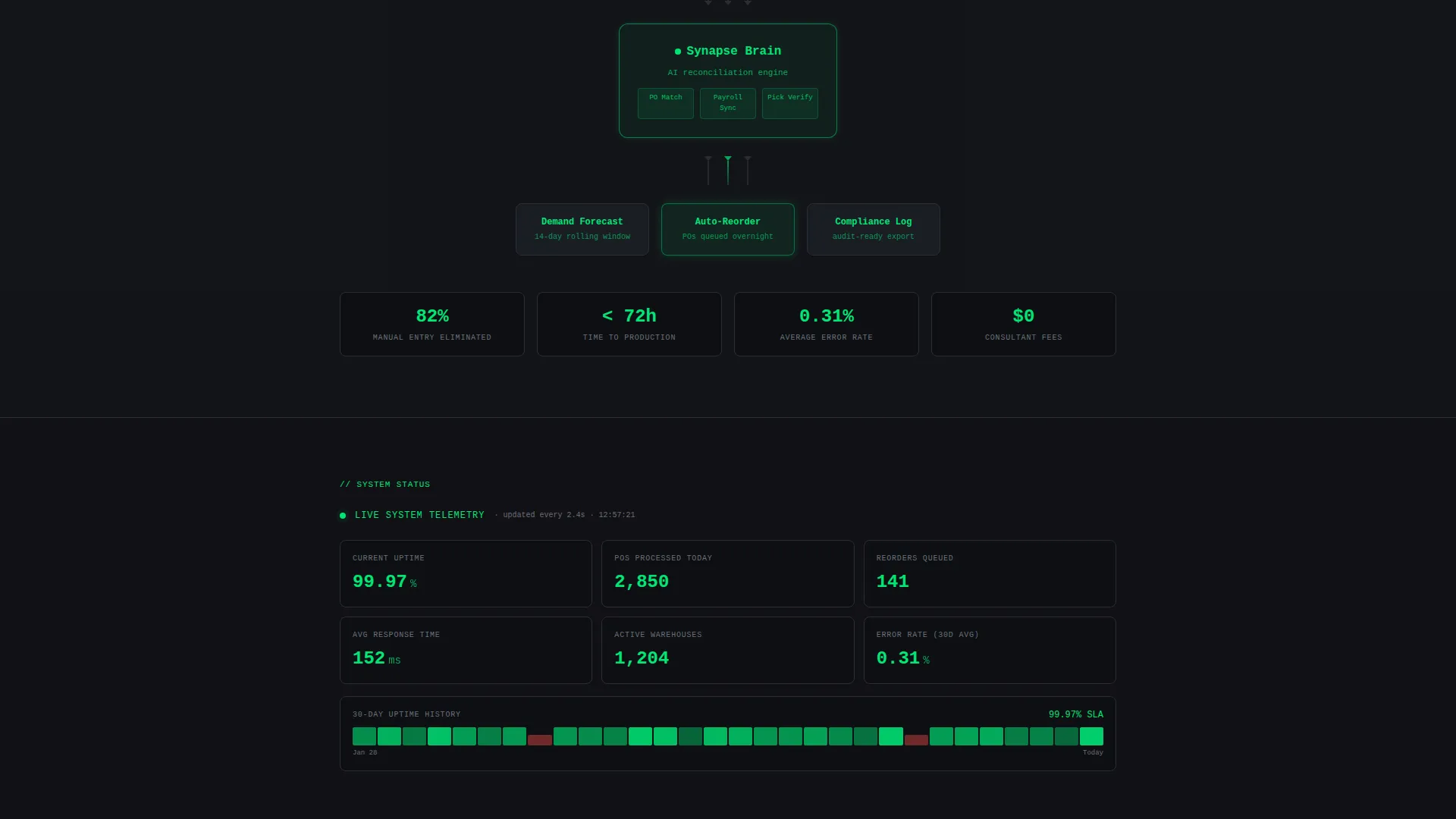Click the $0 consultant fees stat
1456x819 pixels.
click(x=1024, y=324)
